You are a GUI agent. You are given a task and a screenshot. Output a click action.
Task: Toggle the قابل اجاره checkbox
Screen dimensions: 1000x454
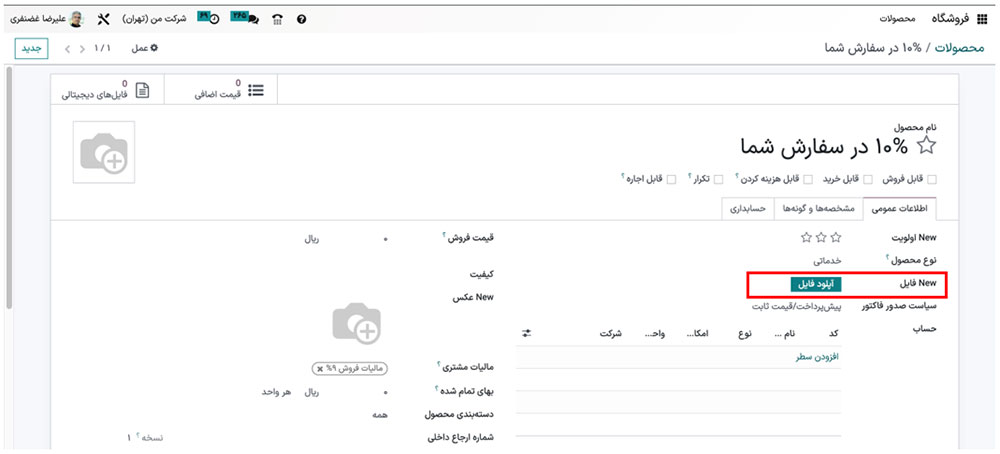click(x=671, y=180)
